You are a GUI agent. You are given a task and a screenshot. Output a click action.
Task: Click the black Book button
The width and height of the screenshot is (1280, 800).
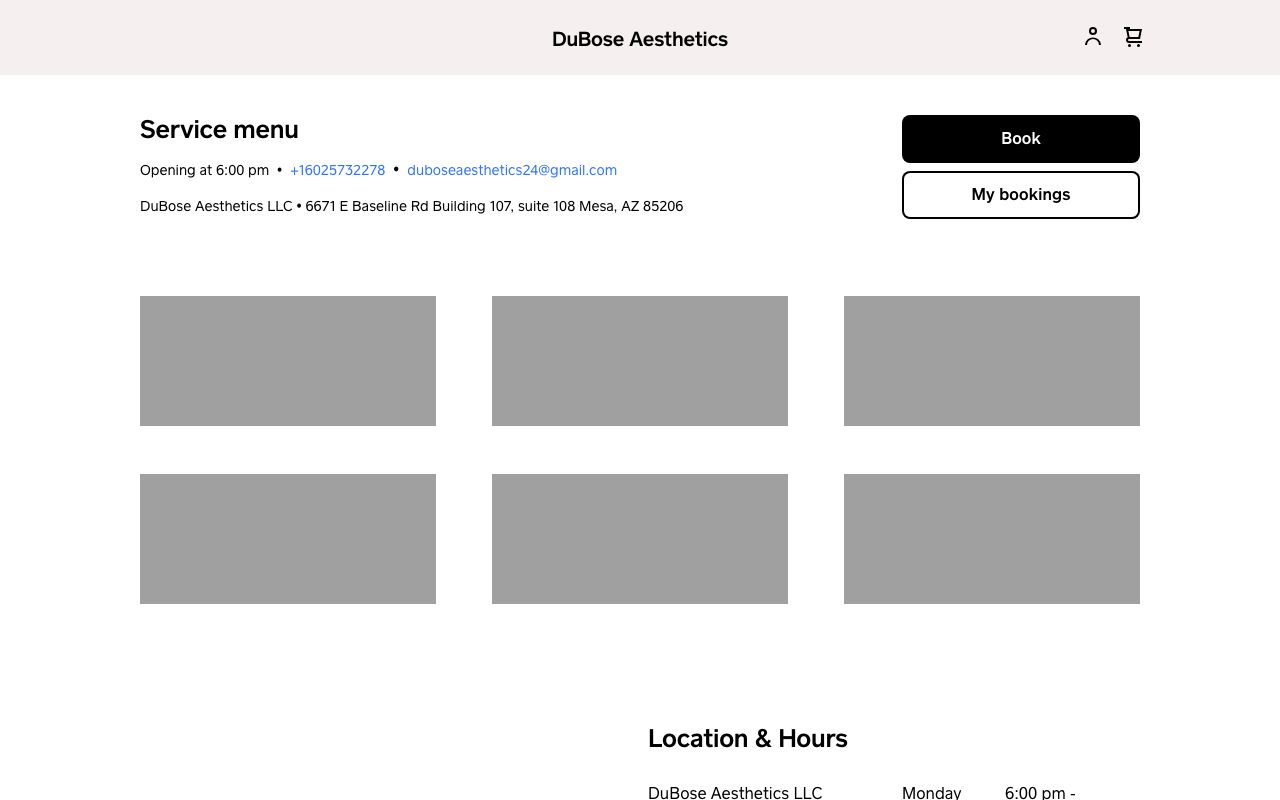point(1020,139)
